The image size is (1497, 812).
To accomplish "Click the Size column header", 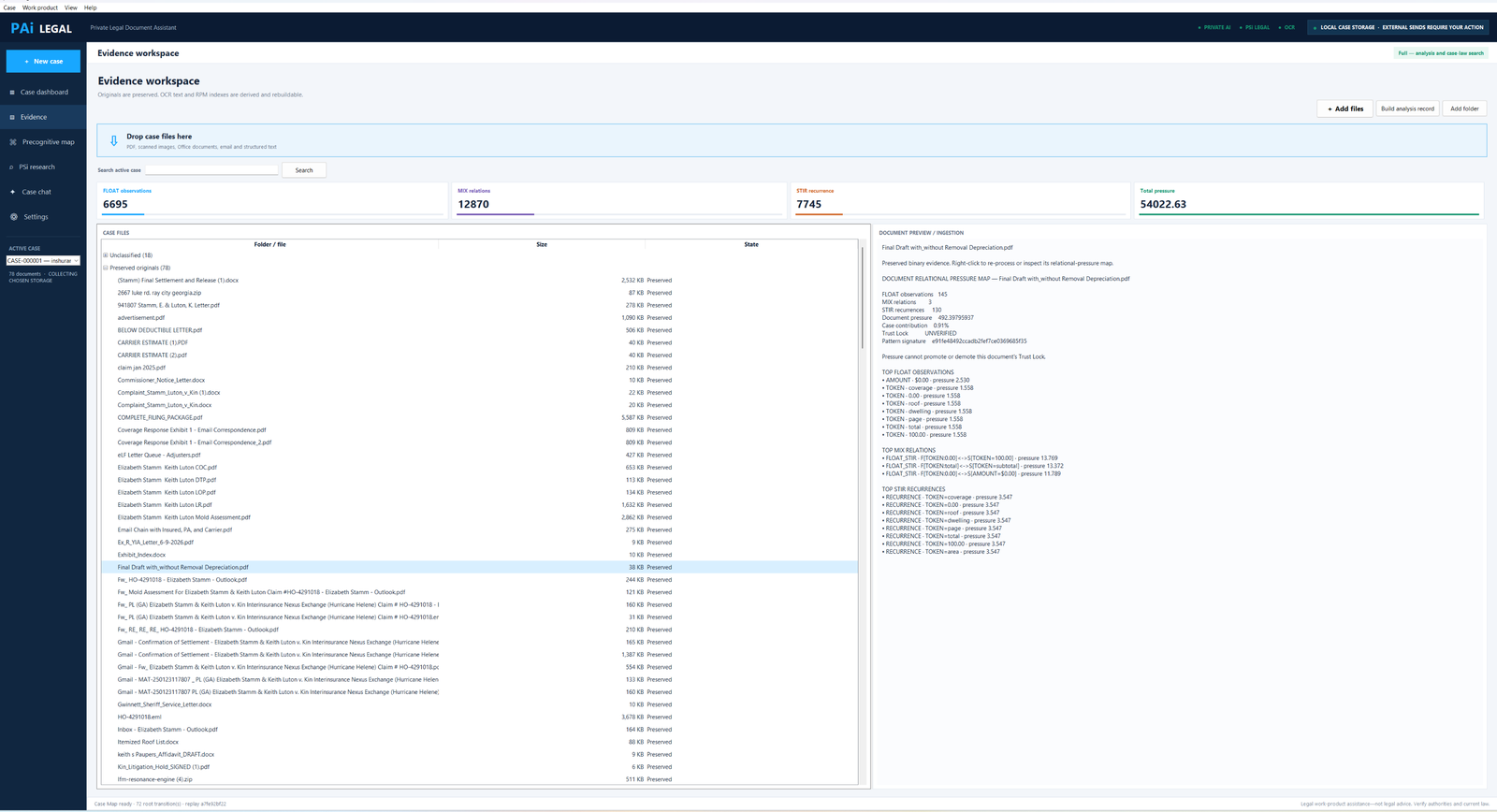I will [542, 244].
